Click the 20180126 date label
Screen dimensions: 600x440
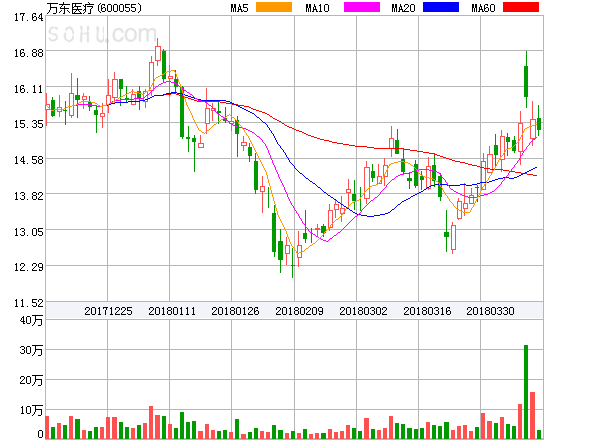(x=235, y=311)
